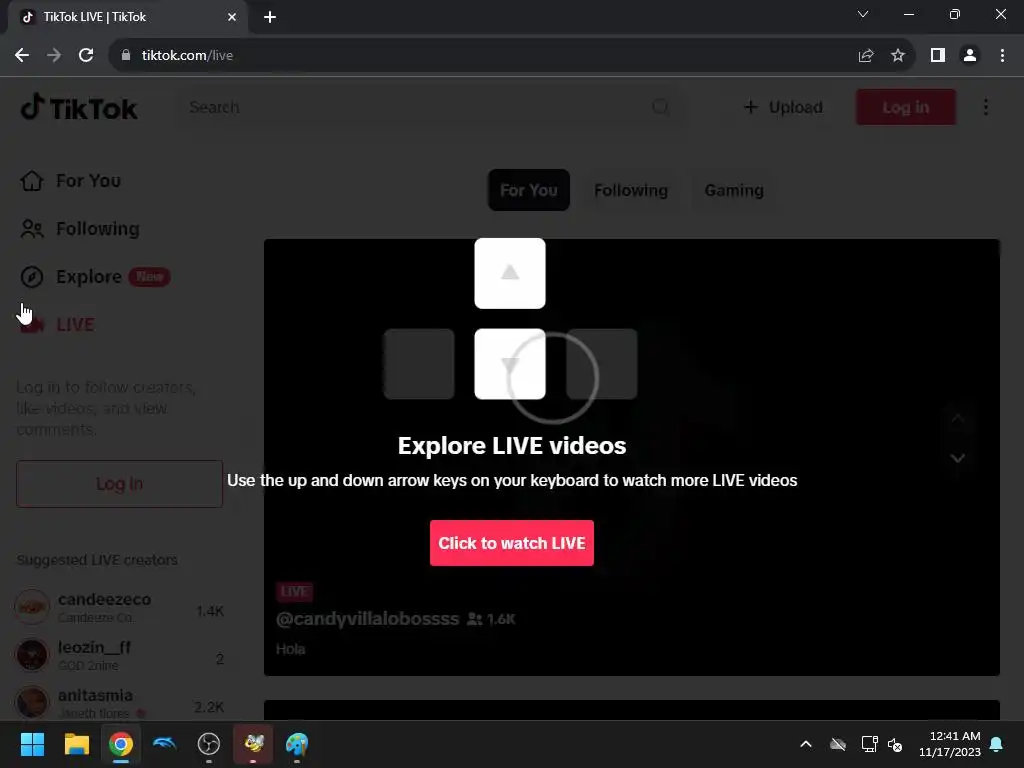Click the outlined Log in sidebar button
Screen dimensions: 1024x768
tap(120, 484)
